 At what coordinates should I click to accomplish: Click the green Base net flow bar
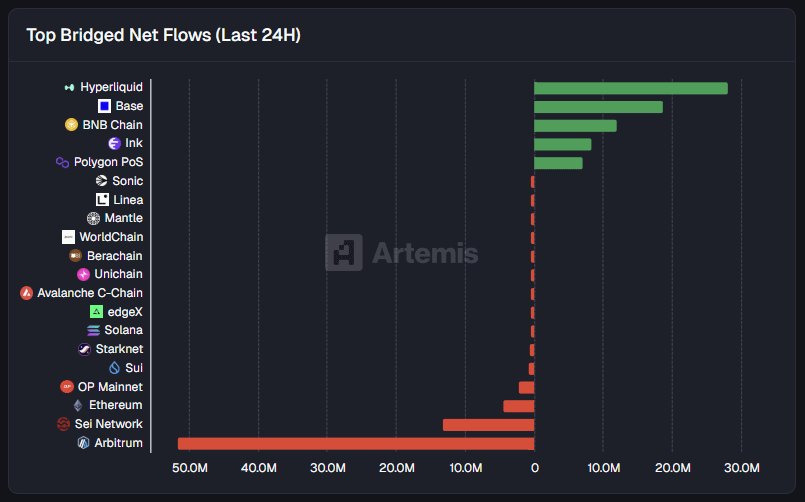598,106
